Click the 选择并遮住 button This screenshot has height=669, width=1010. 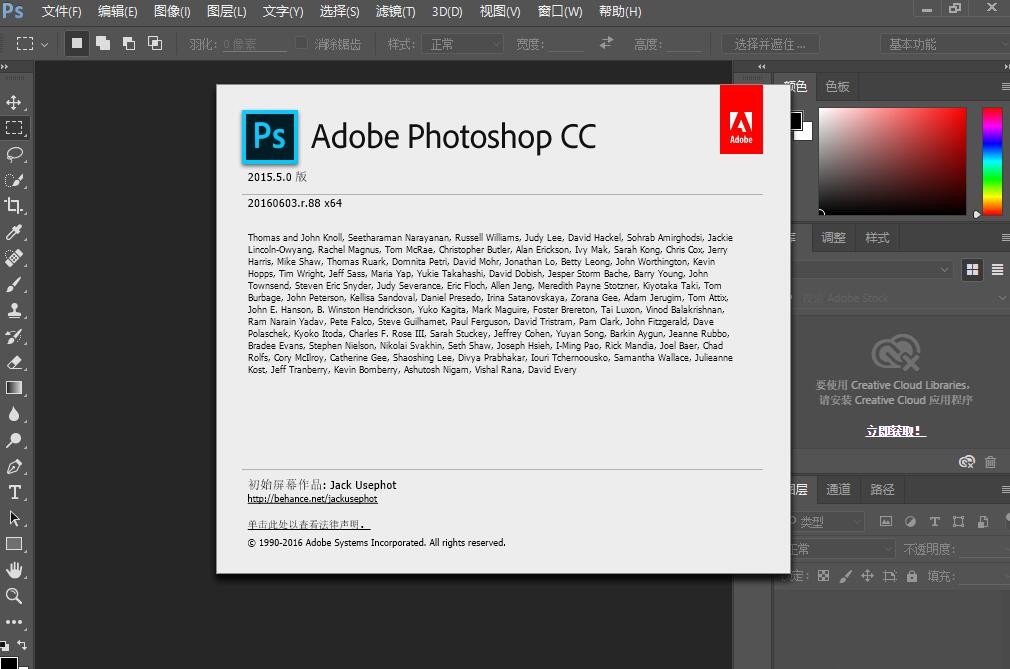770,44
